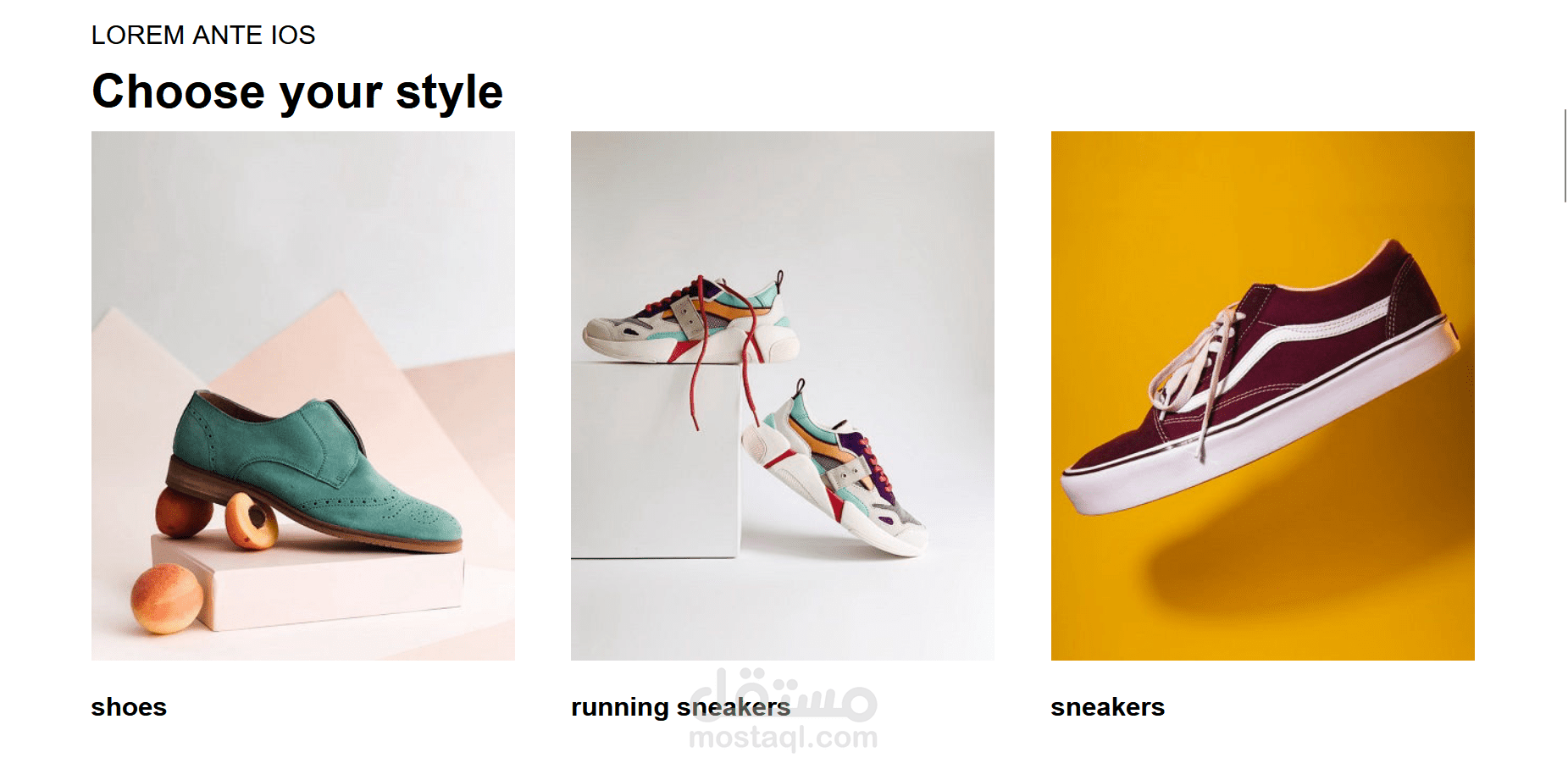Click the whole peach beside the pink pedestal
This screenshot has height=769, width=1568.
(167, 600)
